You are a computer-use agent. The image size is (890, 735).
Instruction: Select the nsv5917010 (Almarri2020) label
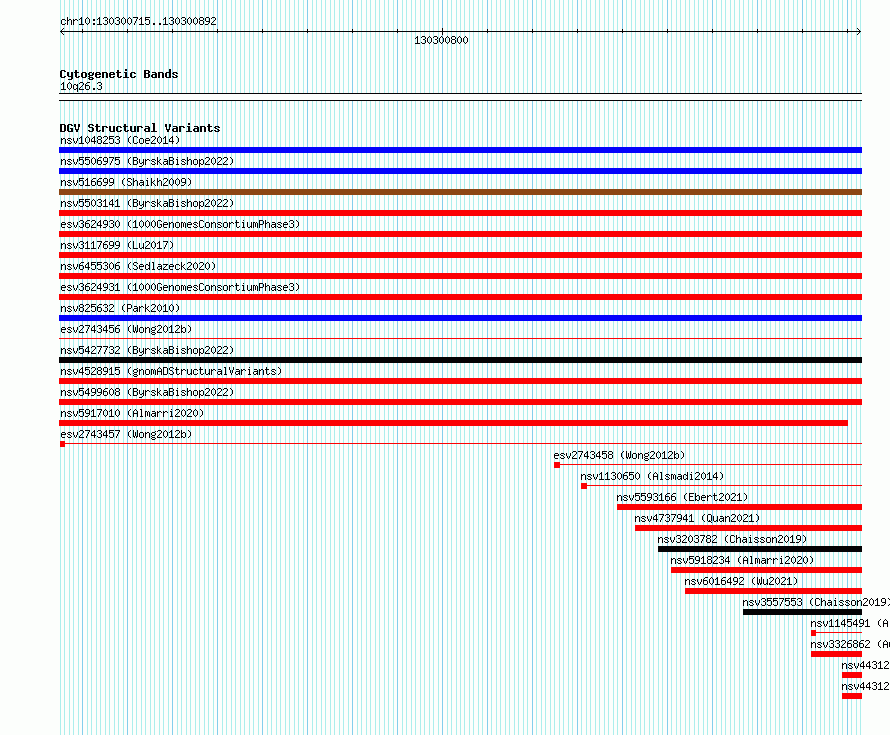click(x=132, y=413)
